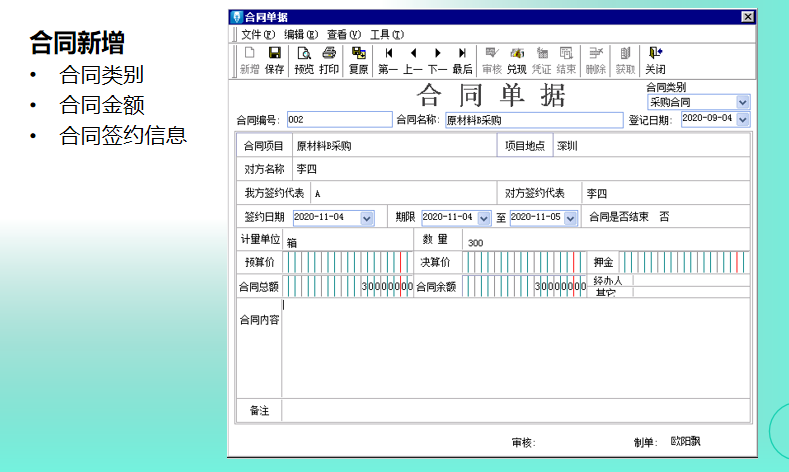The height and width of the screenshot is (472, 789).
Task: Click the 押金 amount grid
Action: tap(684, 262)
